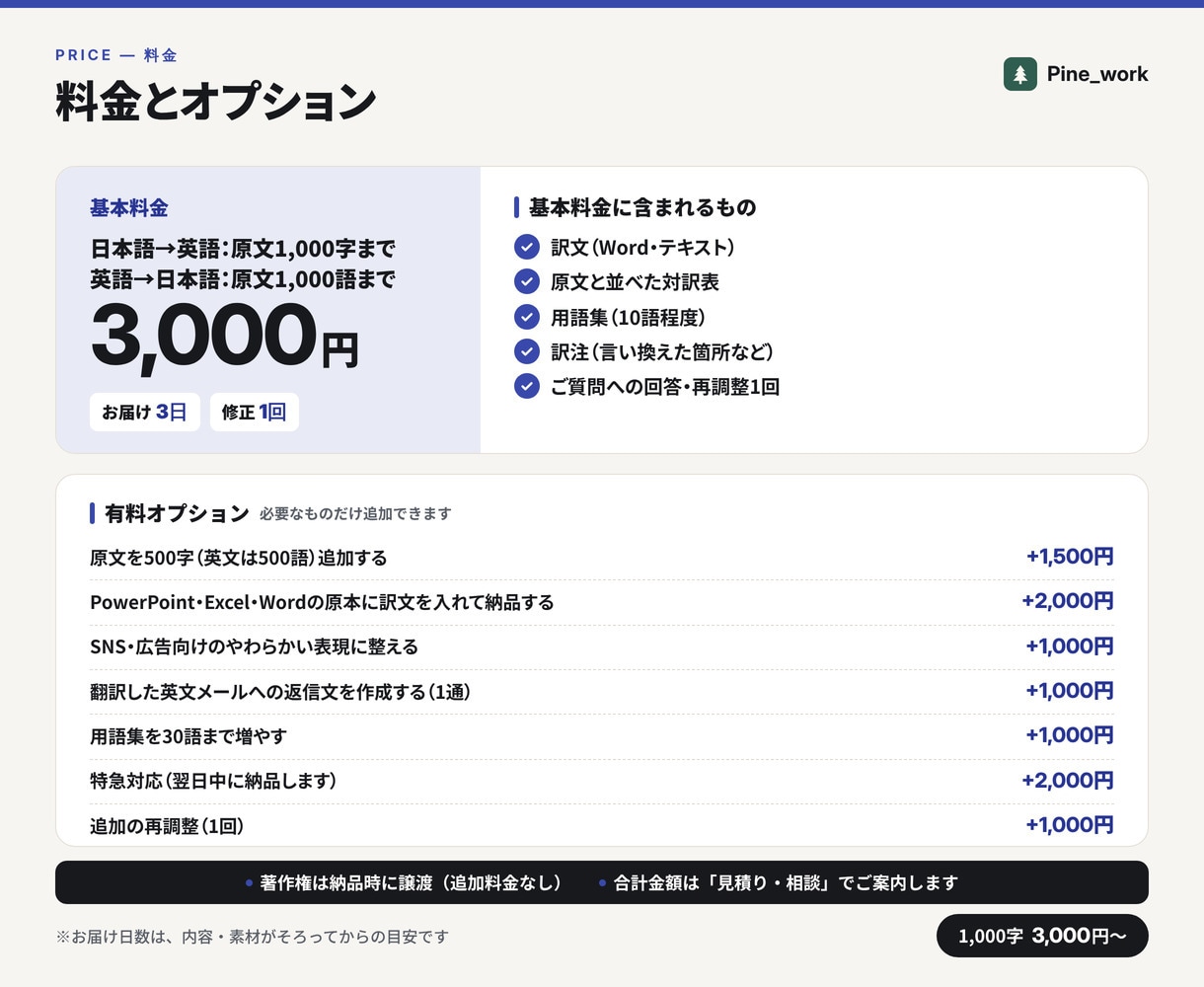Click the Pine_work tree logo icon
Screen dimensions: 1204x987
click(x=1020, y=74)
